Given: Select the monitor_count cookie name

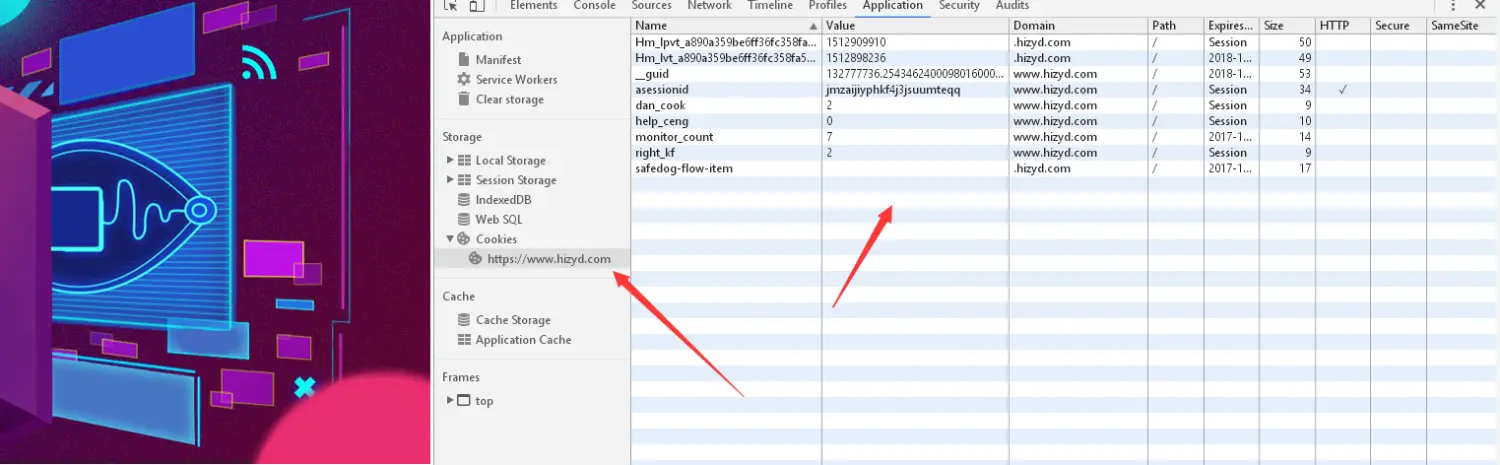Looking at the screenshot, I should [x=674, y=137].
